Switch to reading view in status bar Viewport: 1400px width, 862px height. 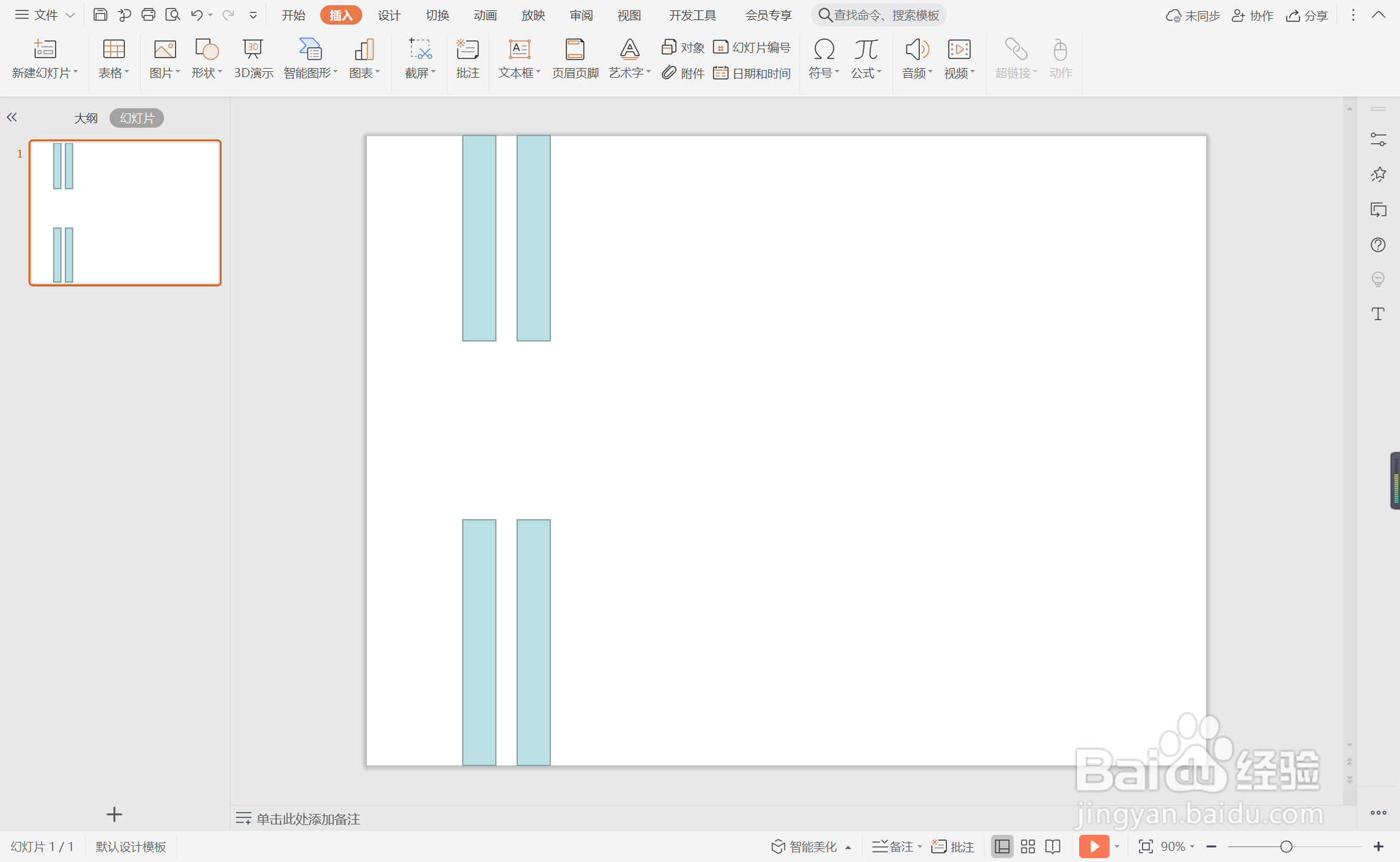[1053, 846]
